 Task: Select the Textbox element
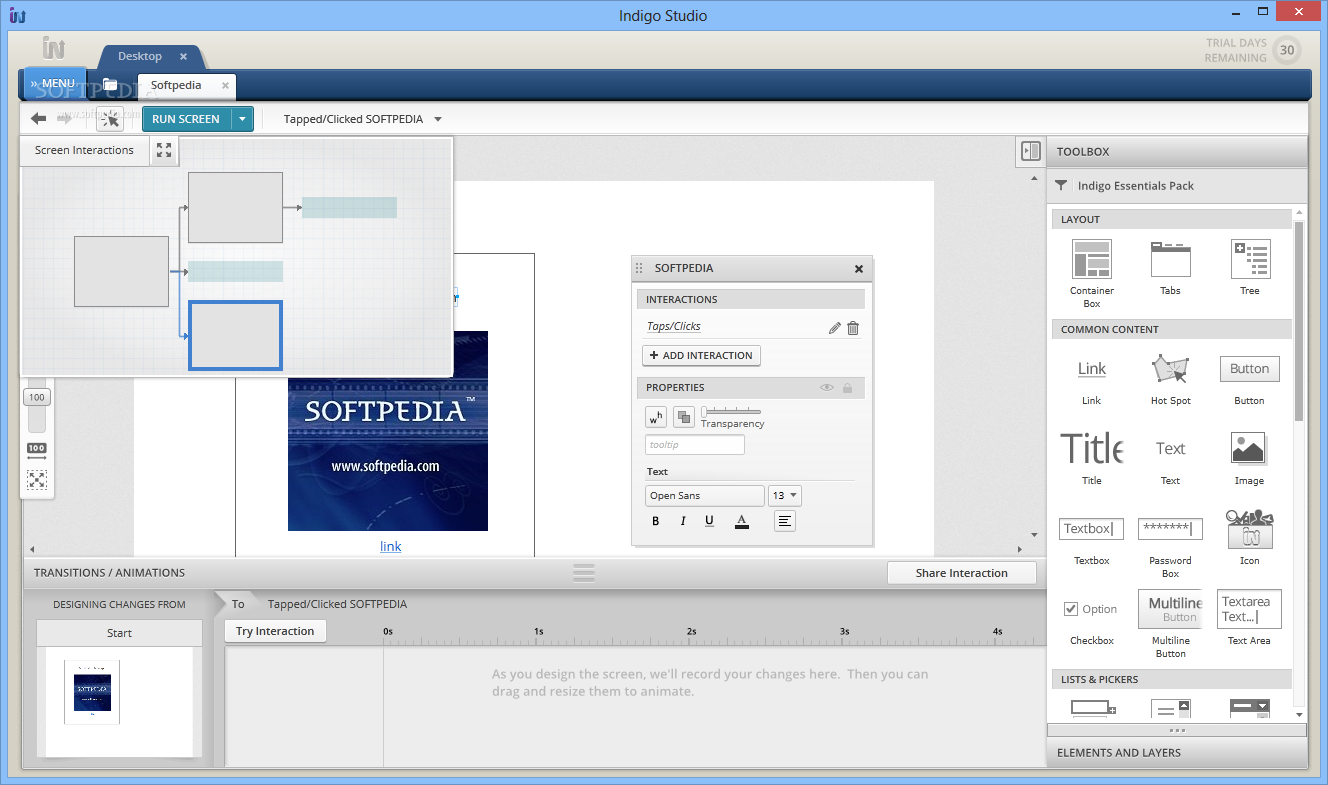(x=1091, y=540)
